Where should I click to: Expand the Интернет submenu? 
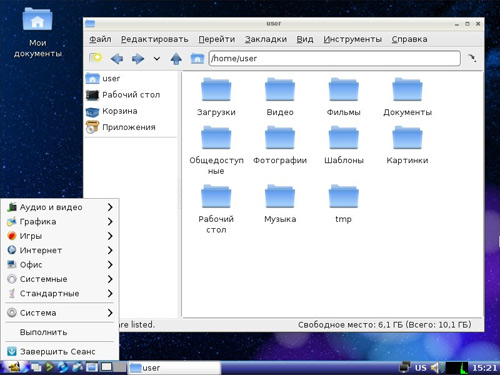tap(60, 250)
